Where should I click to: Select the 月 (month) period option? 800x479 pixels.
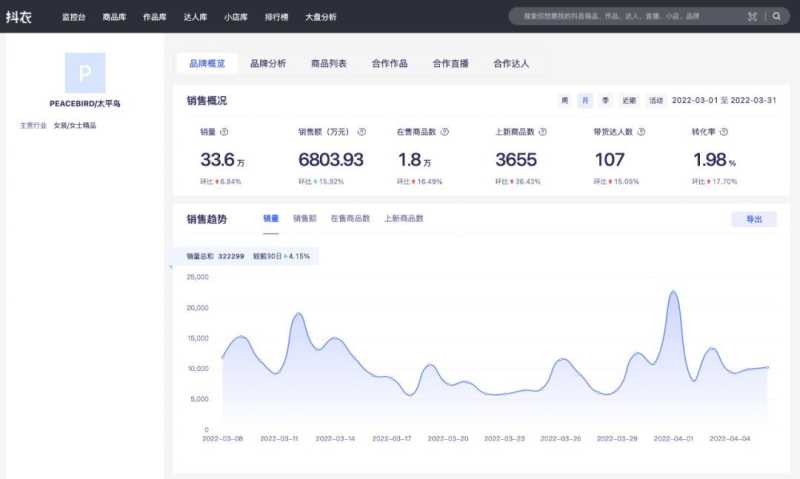click(585, 100)
